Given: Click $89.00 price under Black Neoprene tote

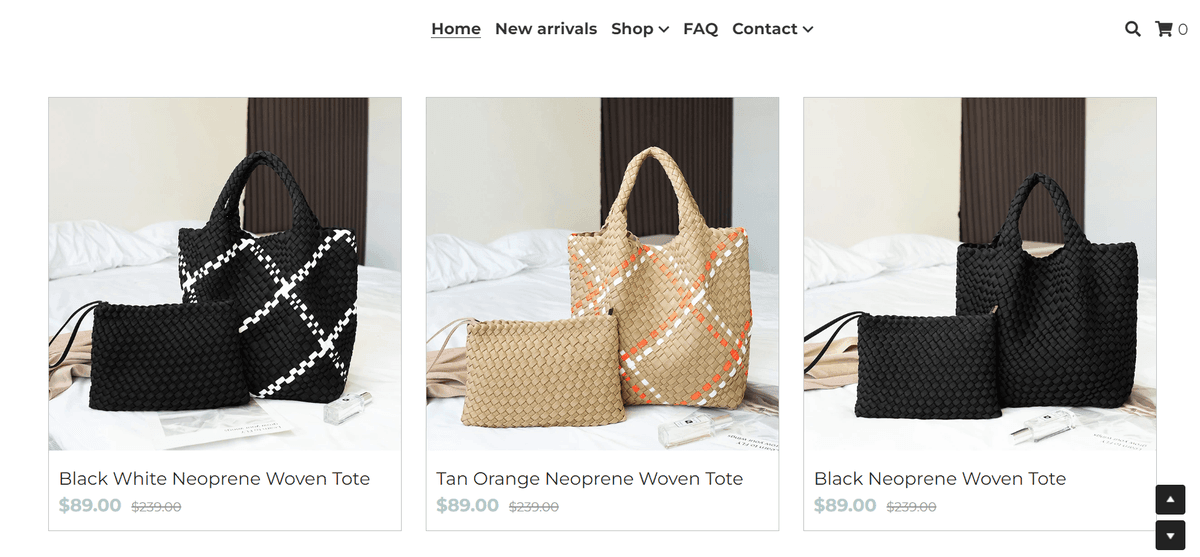Looking at the screenshot, I should click(x=845, y=506).
